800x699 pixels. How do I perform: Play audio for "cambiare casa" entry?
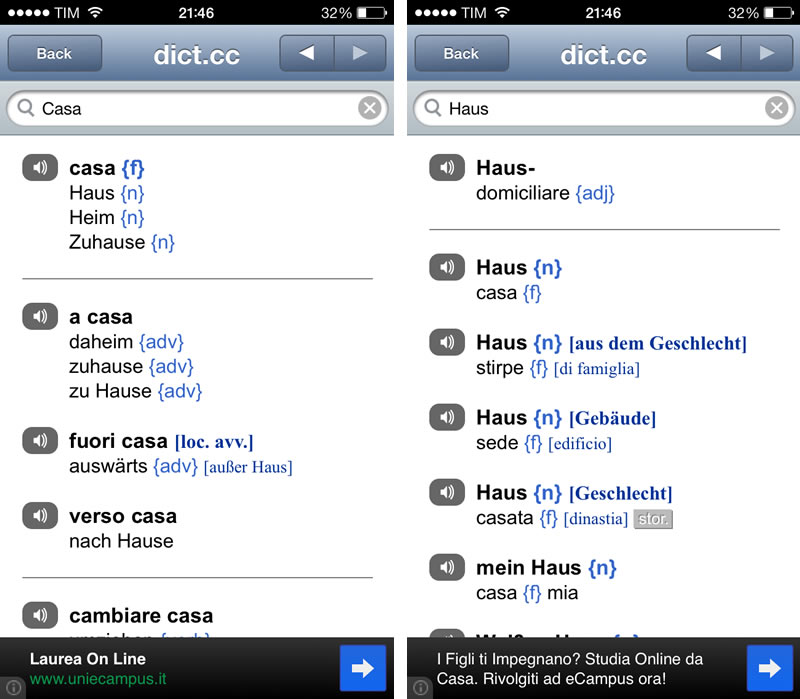[x=39, y=615]
